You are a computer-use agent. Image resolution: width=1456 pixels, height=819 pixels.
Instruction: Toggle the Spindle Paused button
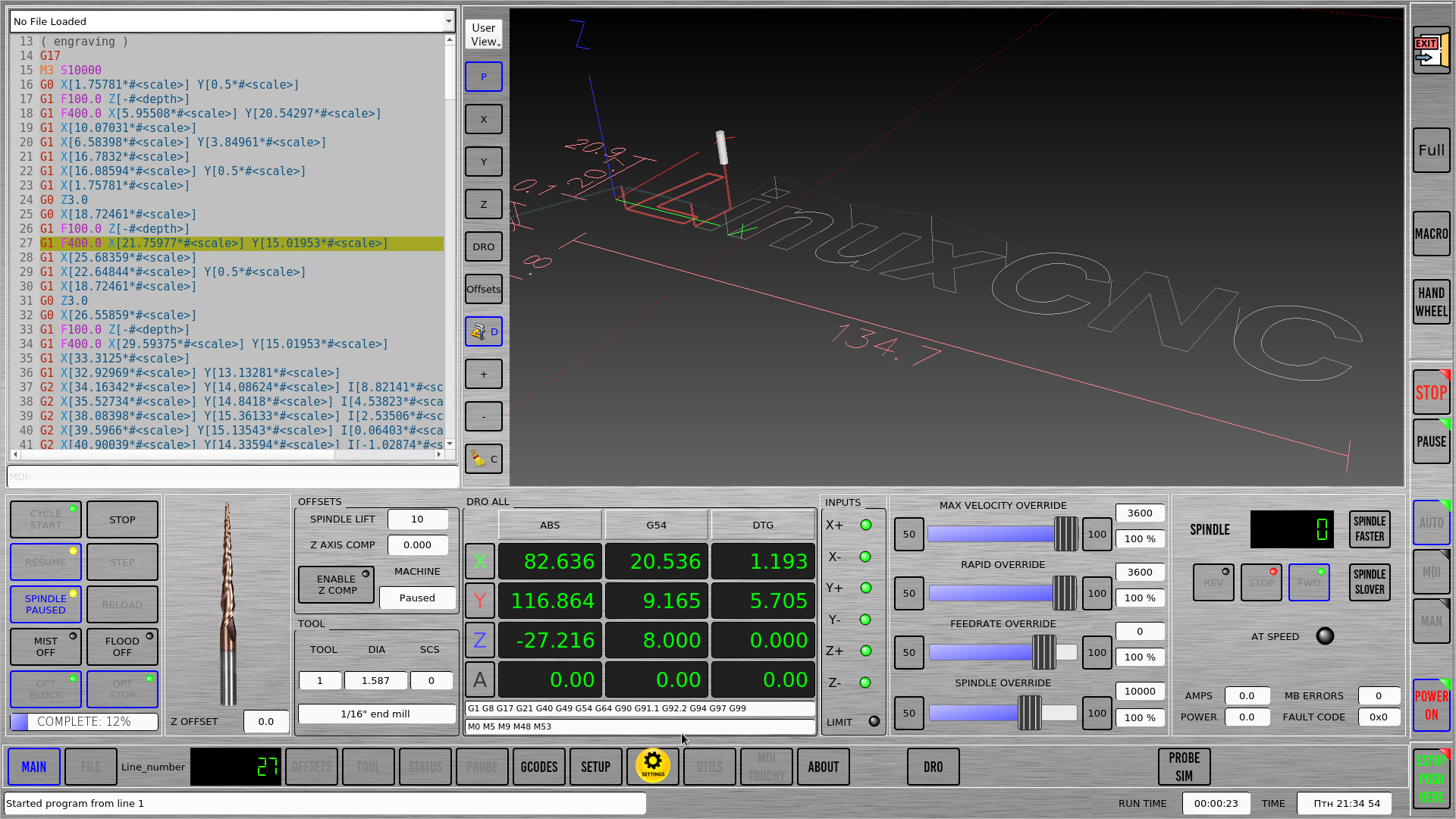coord(45,604)
